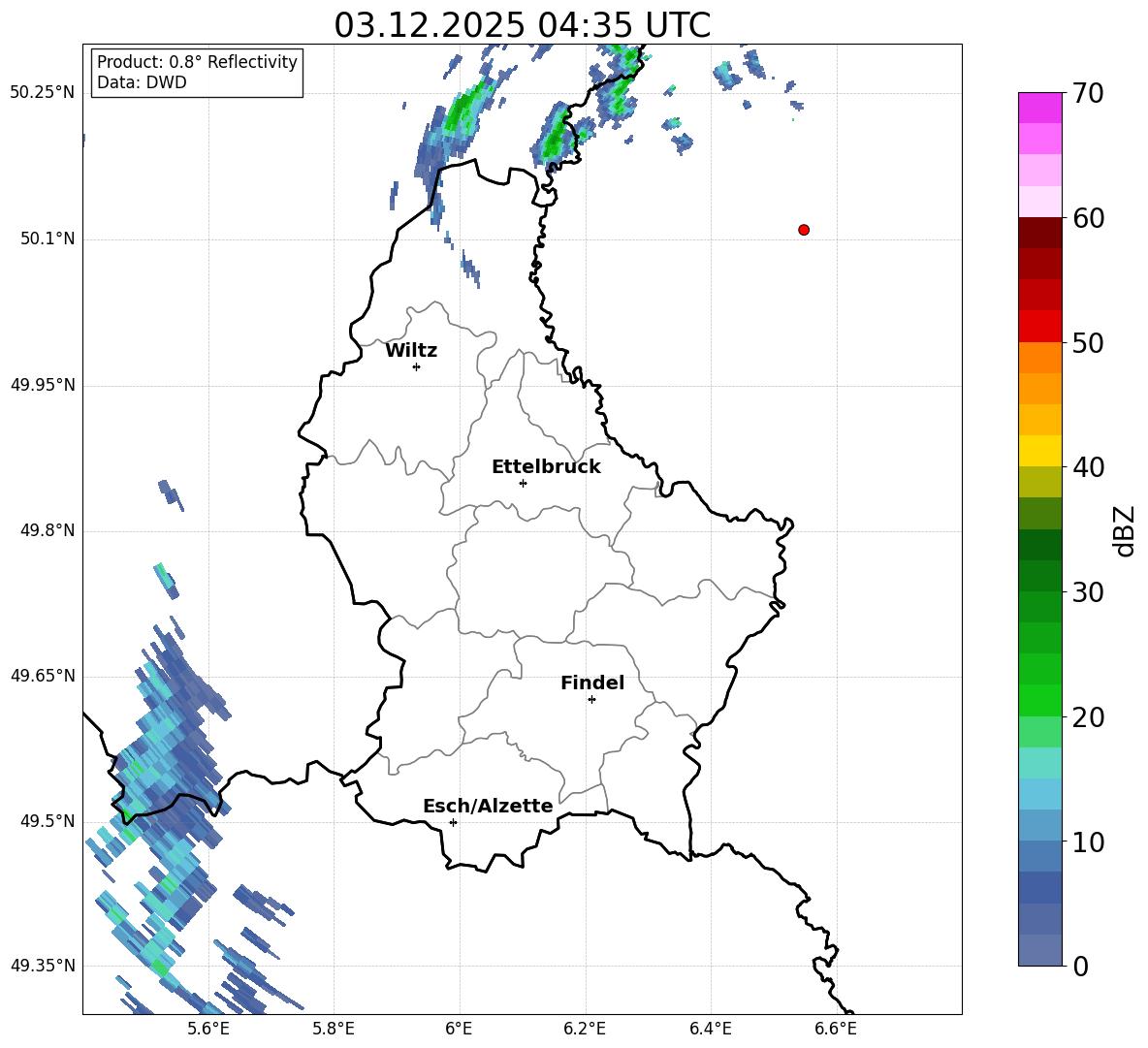
Task: Click the 60 colorbar tick label
Action: click(x=1088, y=218)
